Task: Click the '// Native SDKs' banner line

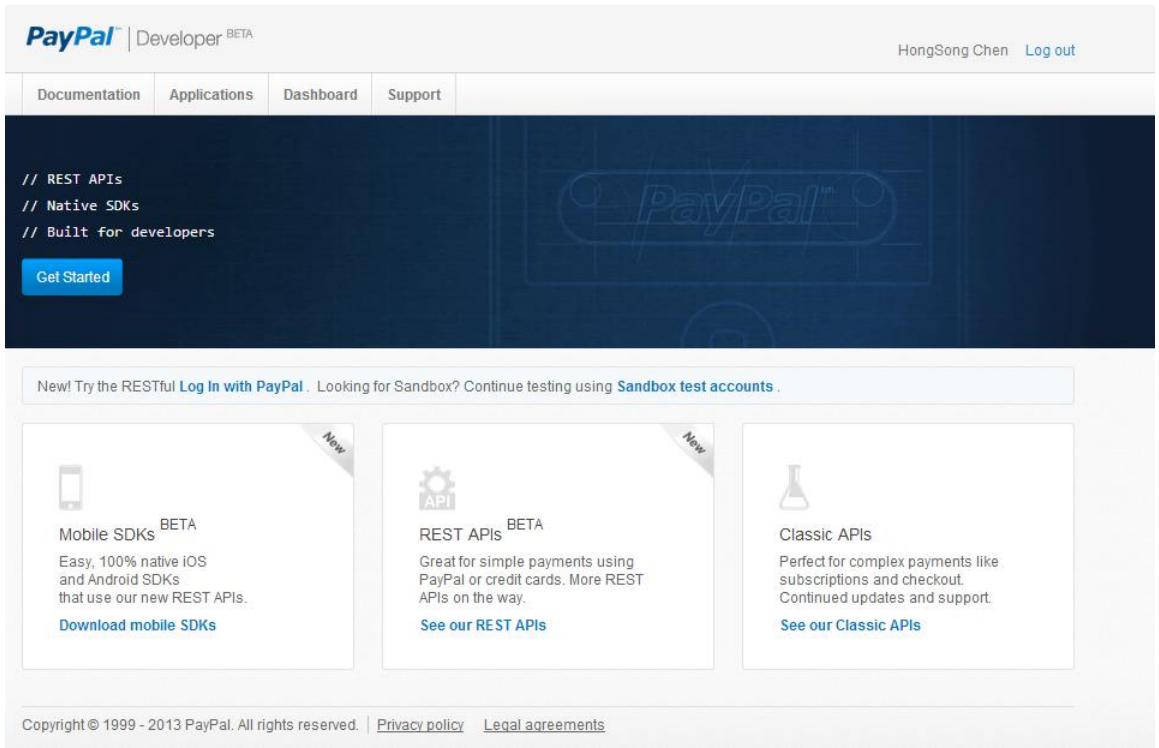Action: 81,205
